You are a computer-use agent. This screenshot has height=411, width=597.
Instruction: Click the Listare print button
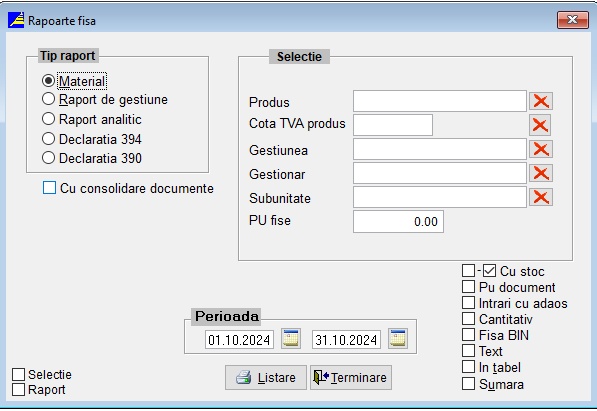click(x=266, y=377)
